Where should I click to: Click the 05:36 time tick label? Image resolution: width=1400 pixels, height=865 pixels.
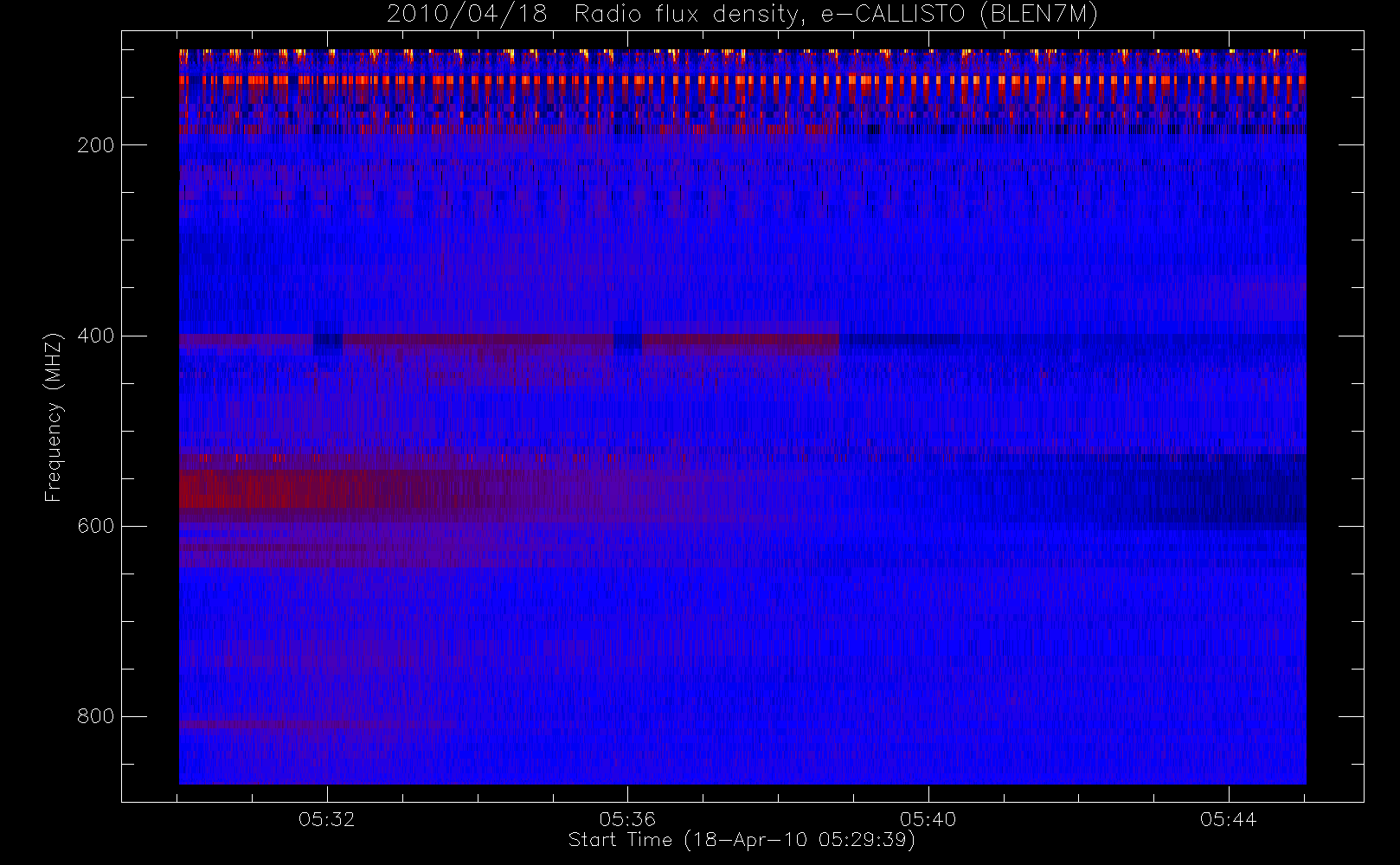(x=627, y=819)
